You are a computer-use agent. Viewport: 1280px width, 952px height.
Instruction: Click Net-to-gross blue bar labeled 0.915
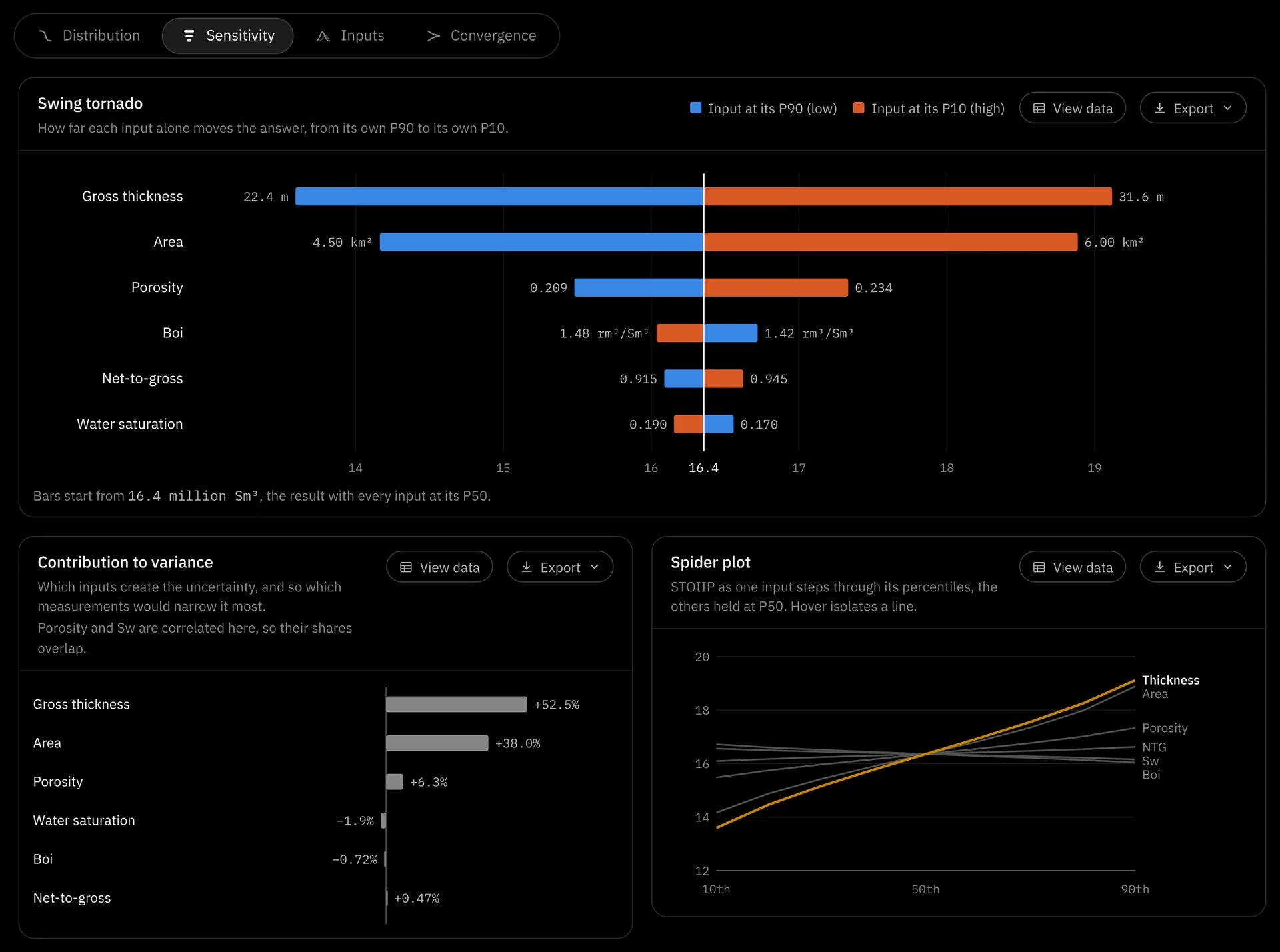pos(684,378)
